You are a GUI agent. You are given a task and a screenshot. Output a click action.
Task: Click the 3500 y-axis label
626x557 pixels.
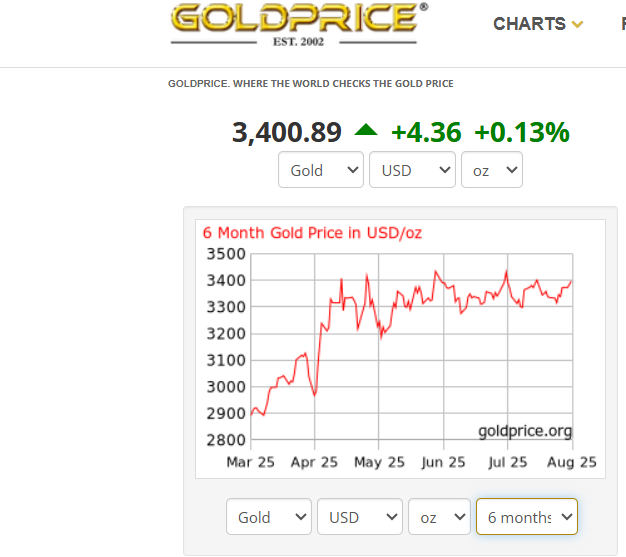pyautogui.click(x=225, y=254)
